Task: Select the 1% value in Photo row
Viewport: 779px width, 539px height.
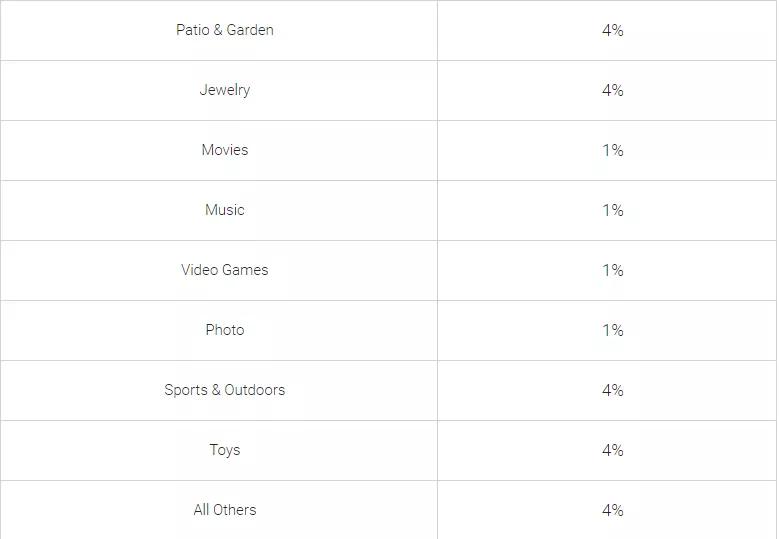Action: tap(612, 330)
